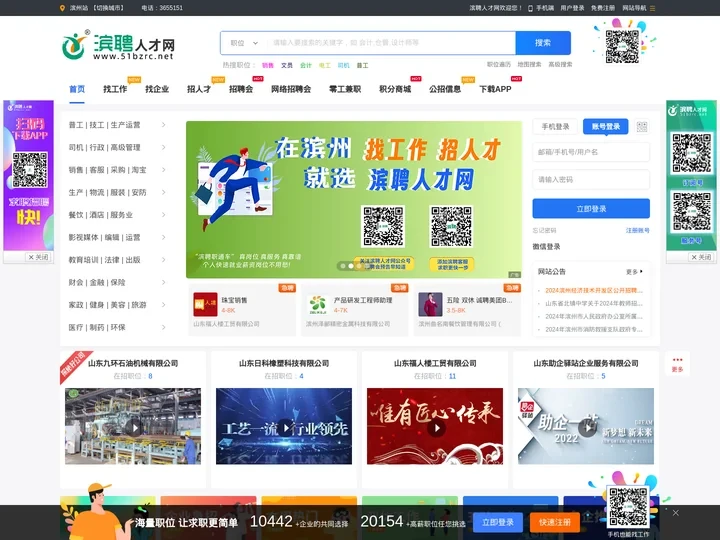Viewport: 720px width, 540px height.
Task: Click 立即登录 in the bottom banner
Action: [x=498, y=522]
